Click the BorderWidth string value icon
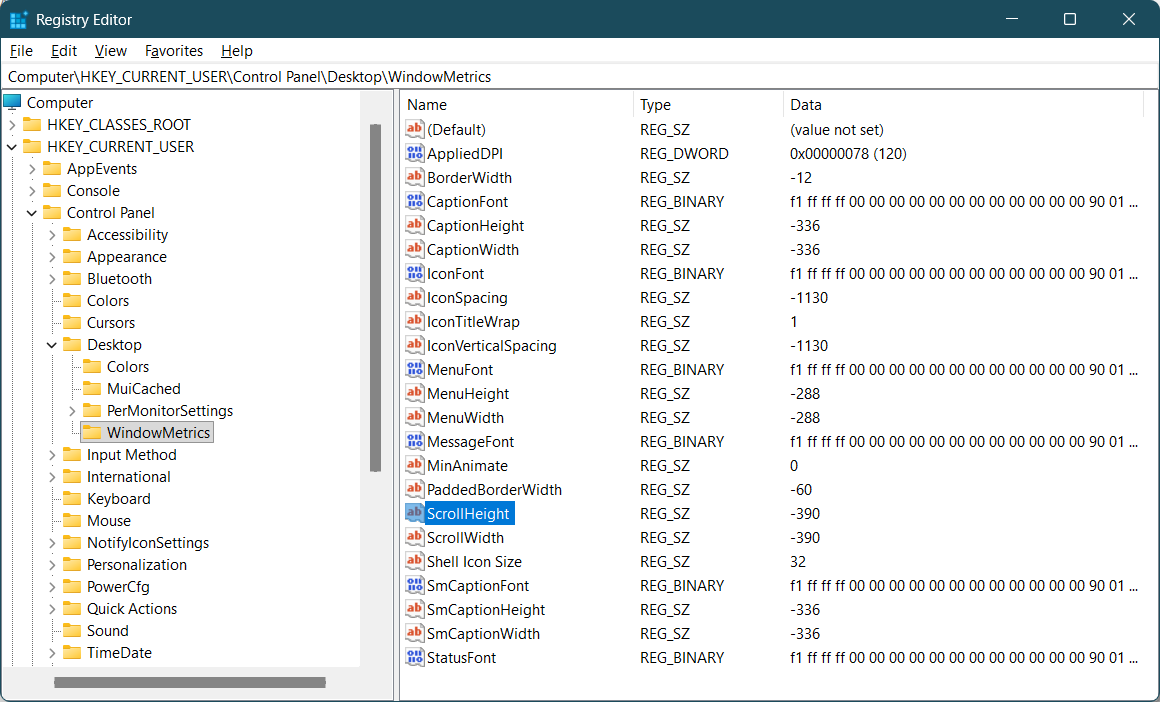Screen dimensions: 1160x702 [x=415, y=178]
